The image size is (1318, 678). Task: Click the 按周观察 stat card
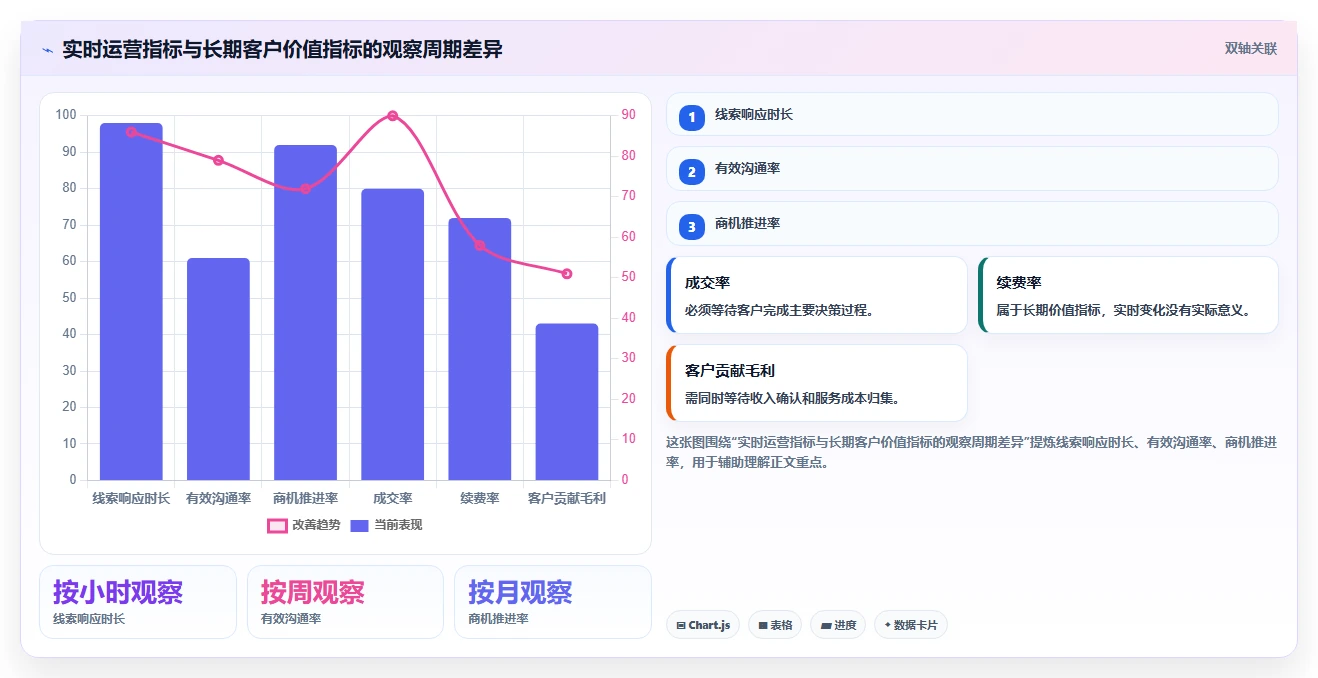click(345, 602)
